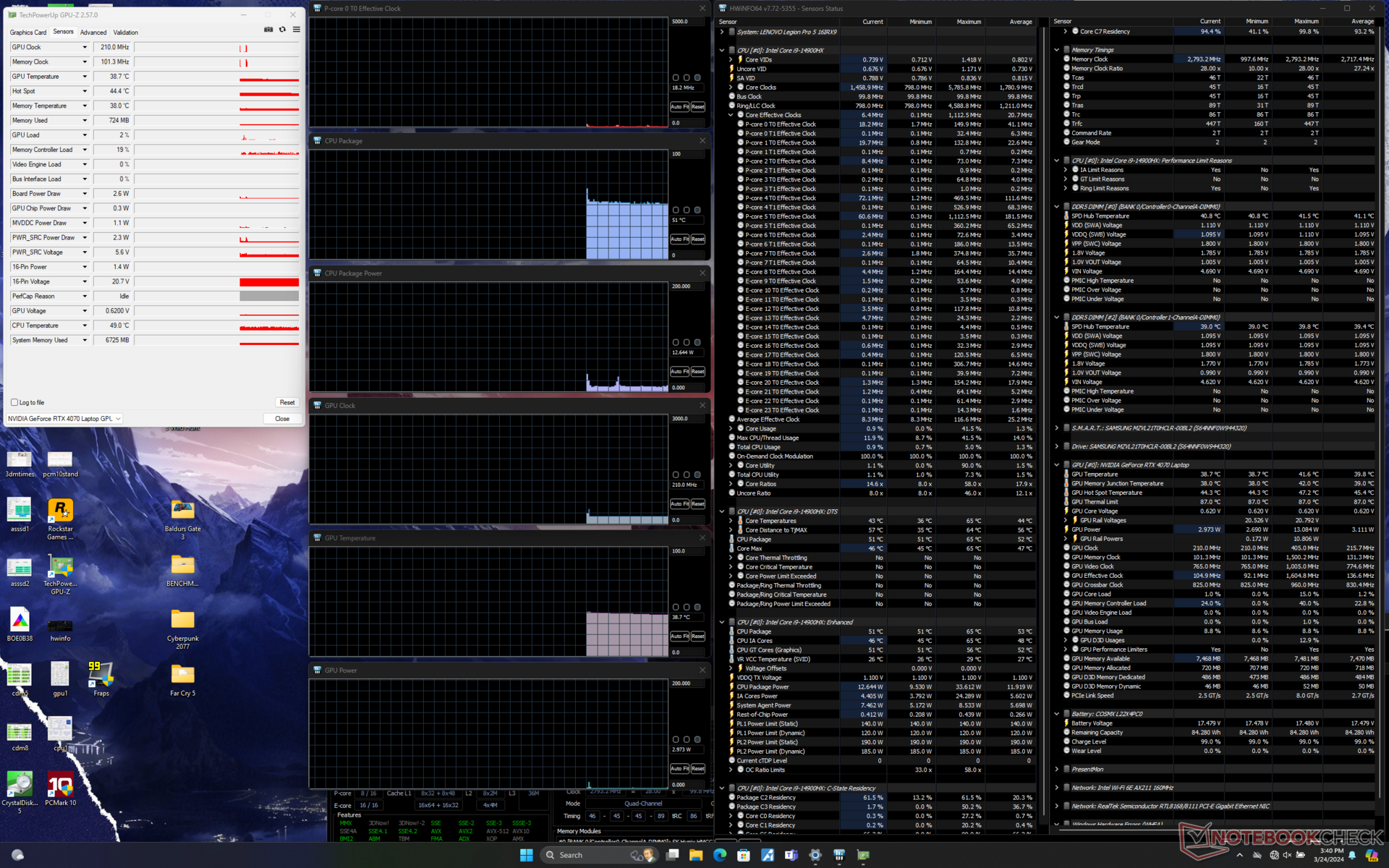1389x868 pixels.
Task: Click Auto Fit in GPU Power graph
Action: [x=679, y=768]
